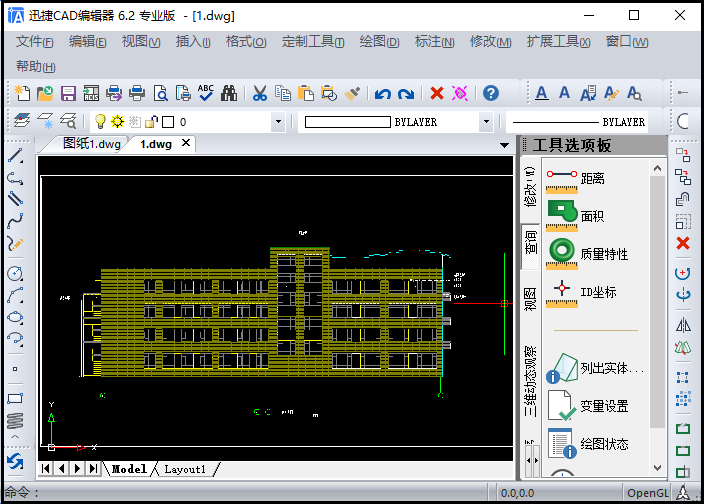The height and width of the screenshot is (504, 704).
Task: Click the ACIS import icon
Action: click(x=91, y=93)
